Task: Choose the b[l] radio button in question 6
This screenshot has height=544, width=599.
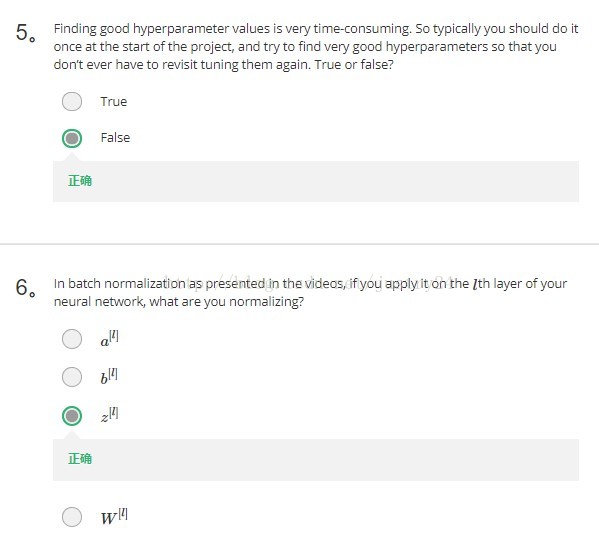Action: pyautogui.click(x=72, y=377)
